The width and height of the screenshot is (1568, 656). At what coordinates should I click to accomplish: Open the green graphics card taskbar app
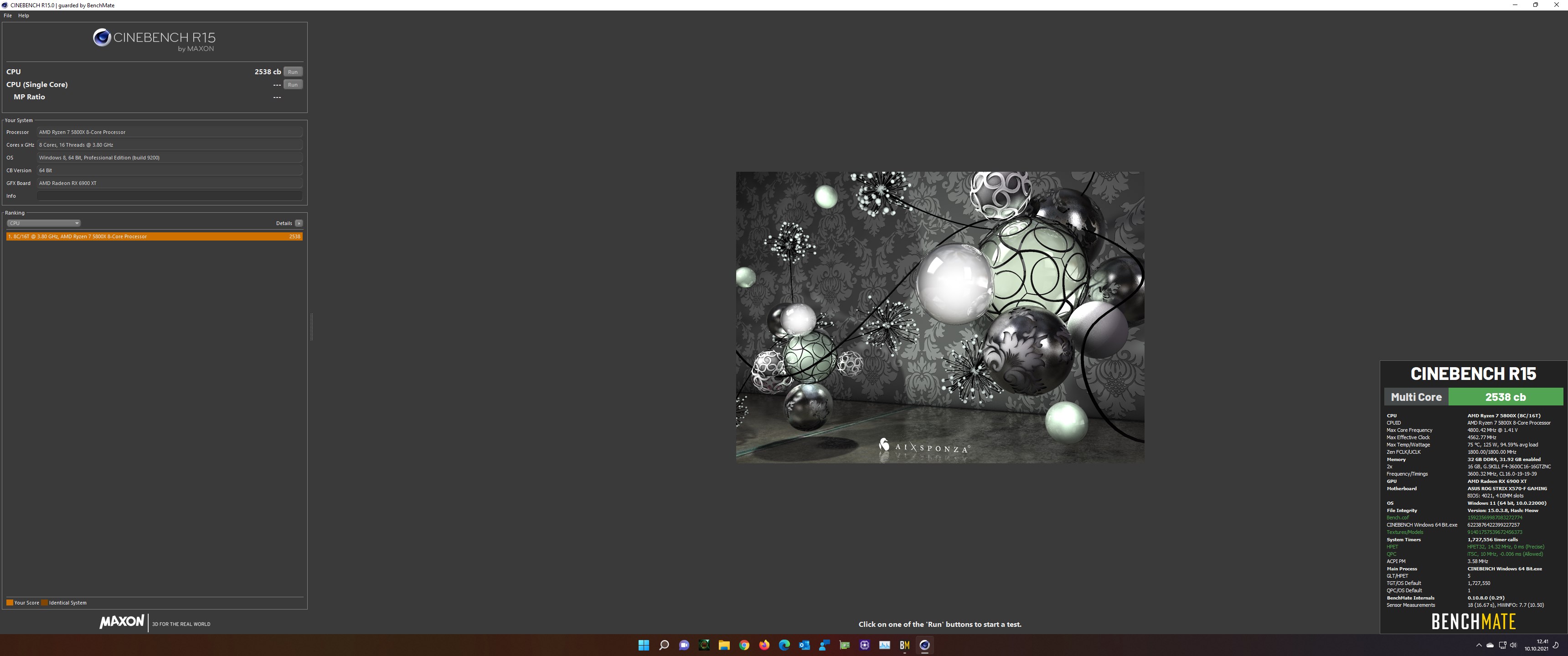844,645
